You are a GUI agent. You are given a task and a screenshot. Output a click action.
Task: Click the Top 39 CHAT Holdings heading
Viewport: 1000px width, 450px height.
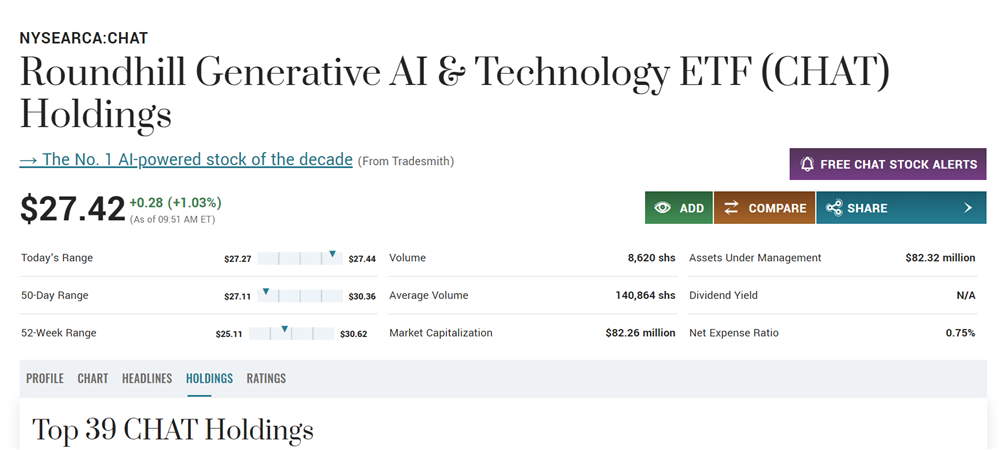[173, 430]
